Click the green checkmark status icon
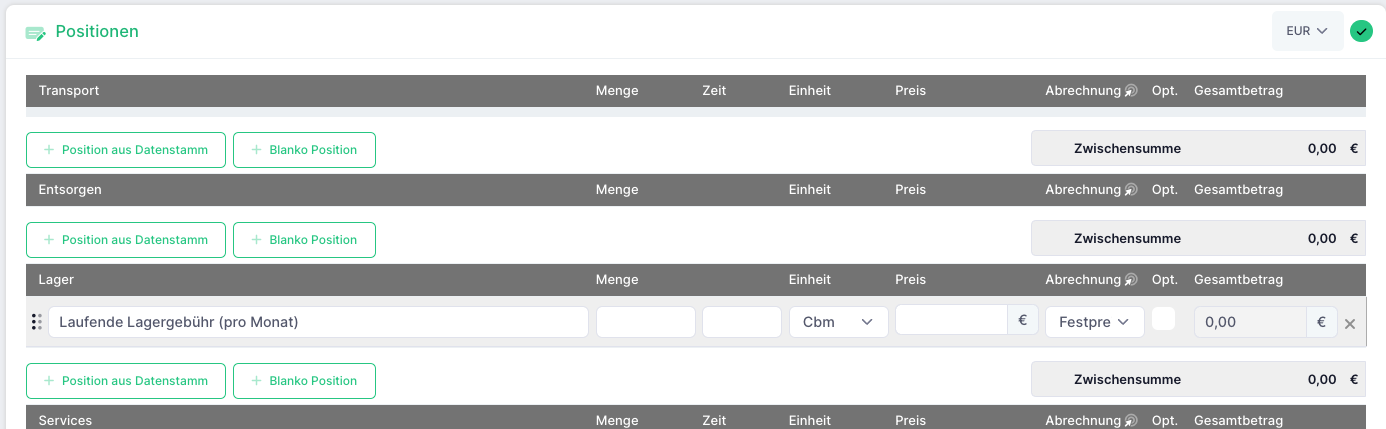1386x429 pixels. [x=1361, y=31]
